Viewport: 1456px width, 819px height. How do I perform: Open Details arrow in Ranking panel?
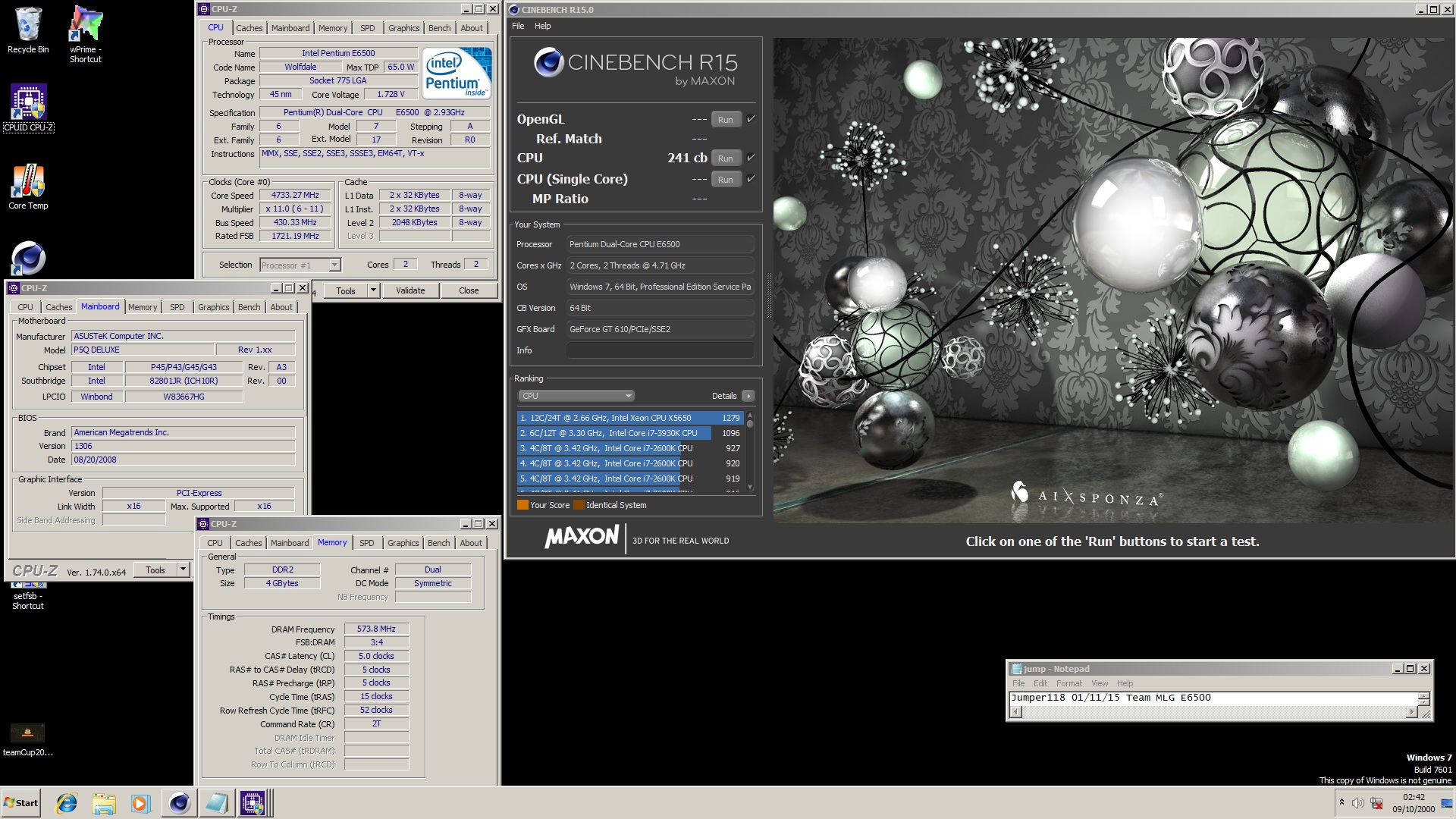[x=748, y=396]
